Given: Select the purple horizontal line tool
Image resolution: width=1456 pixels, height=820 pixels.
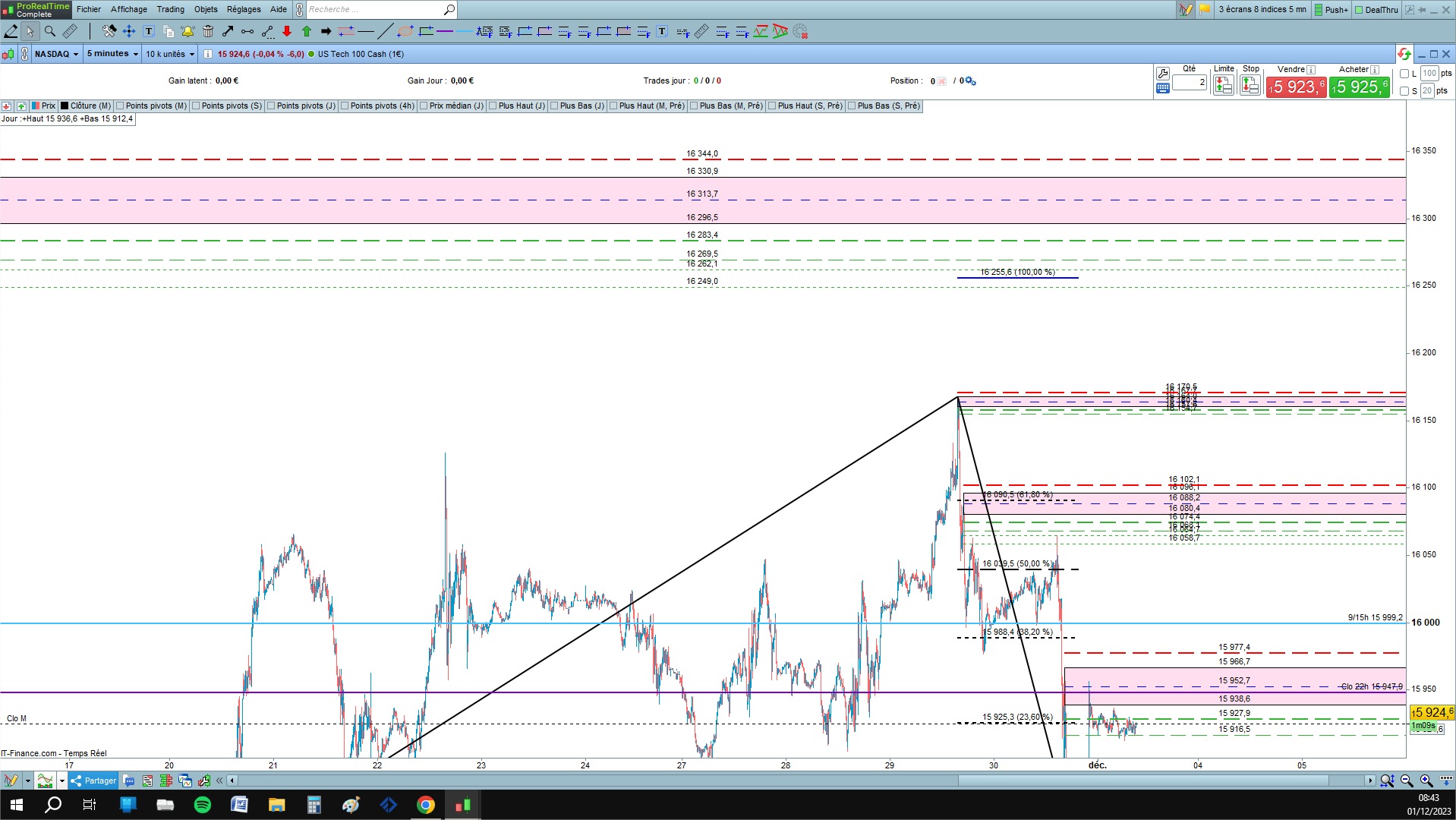Looking at the screenshot, I should click(445, 31).
